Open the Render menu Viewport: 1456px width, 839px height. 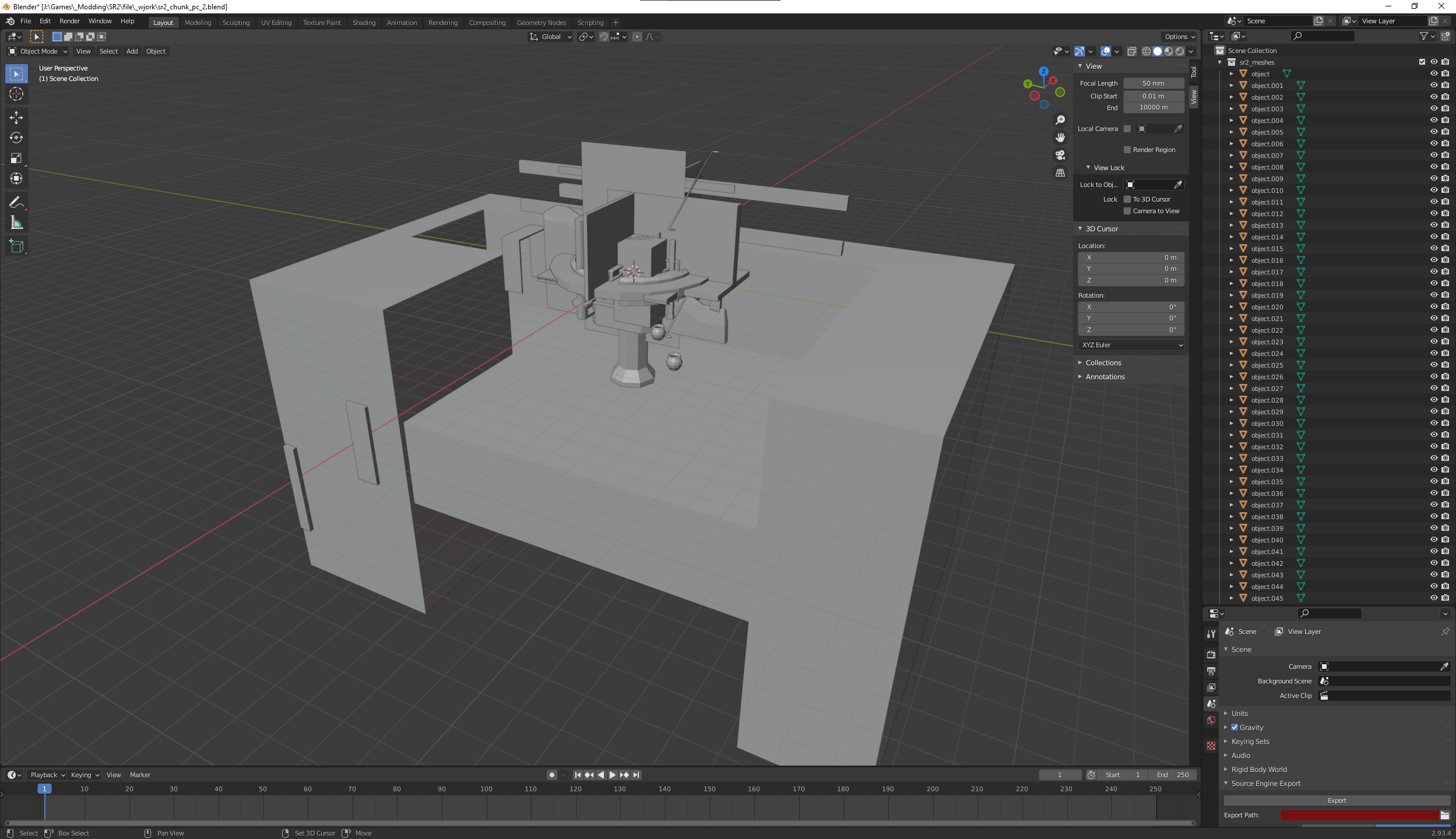pos(69,21)
